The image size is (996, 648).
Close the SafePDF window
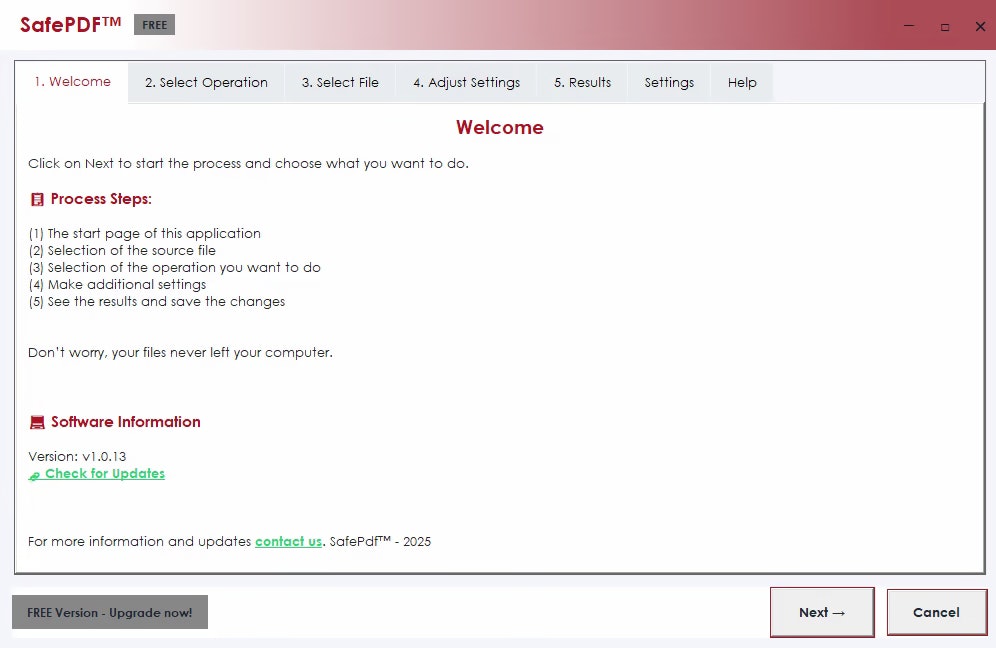[980, 27]
